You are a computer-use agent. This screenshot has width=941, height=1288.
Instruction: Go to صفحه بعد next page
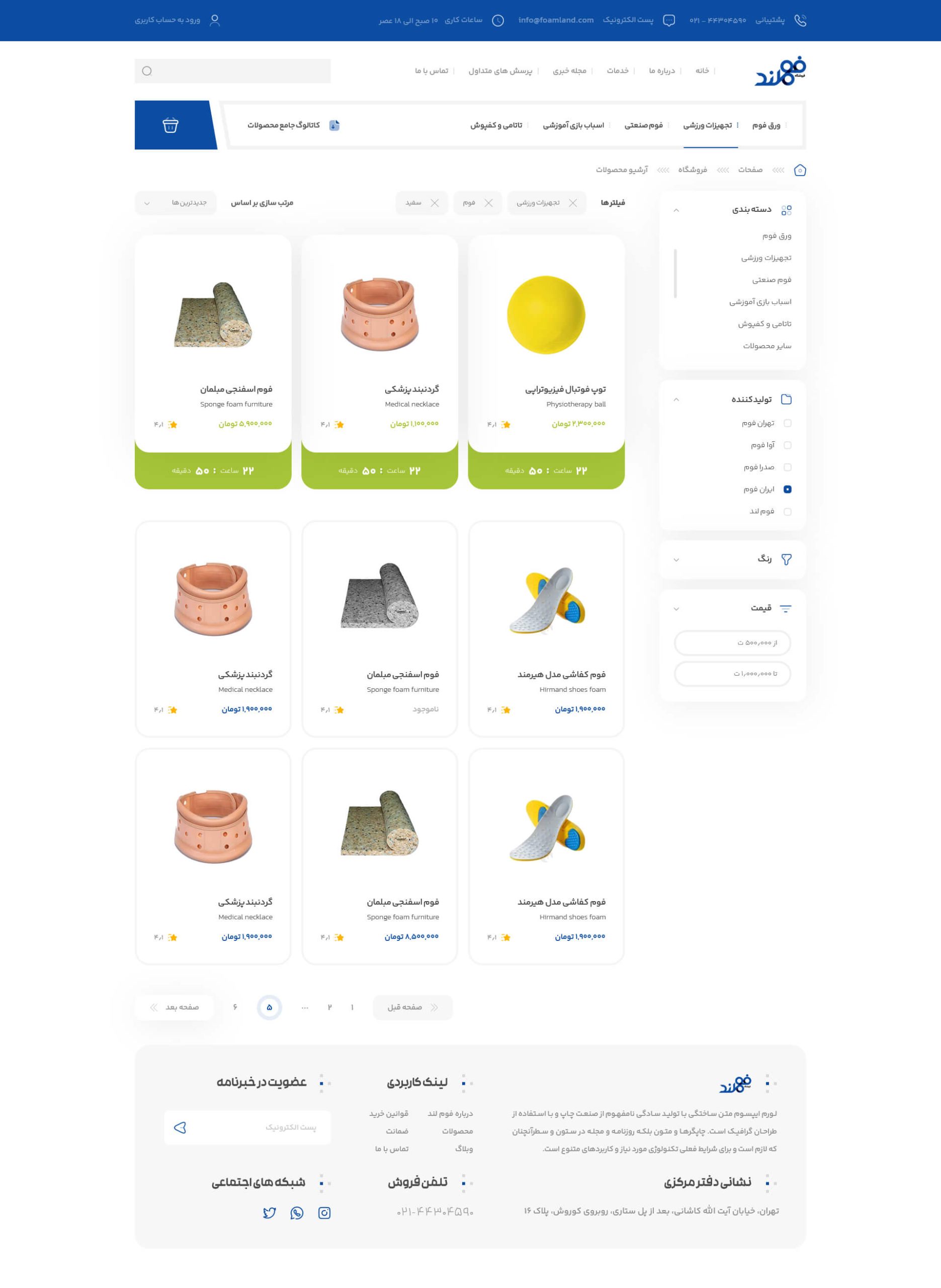[x=176, y=1007]
